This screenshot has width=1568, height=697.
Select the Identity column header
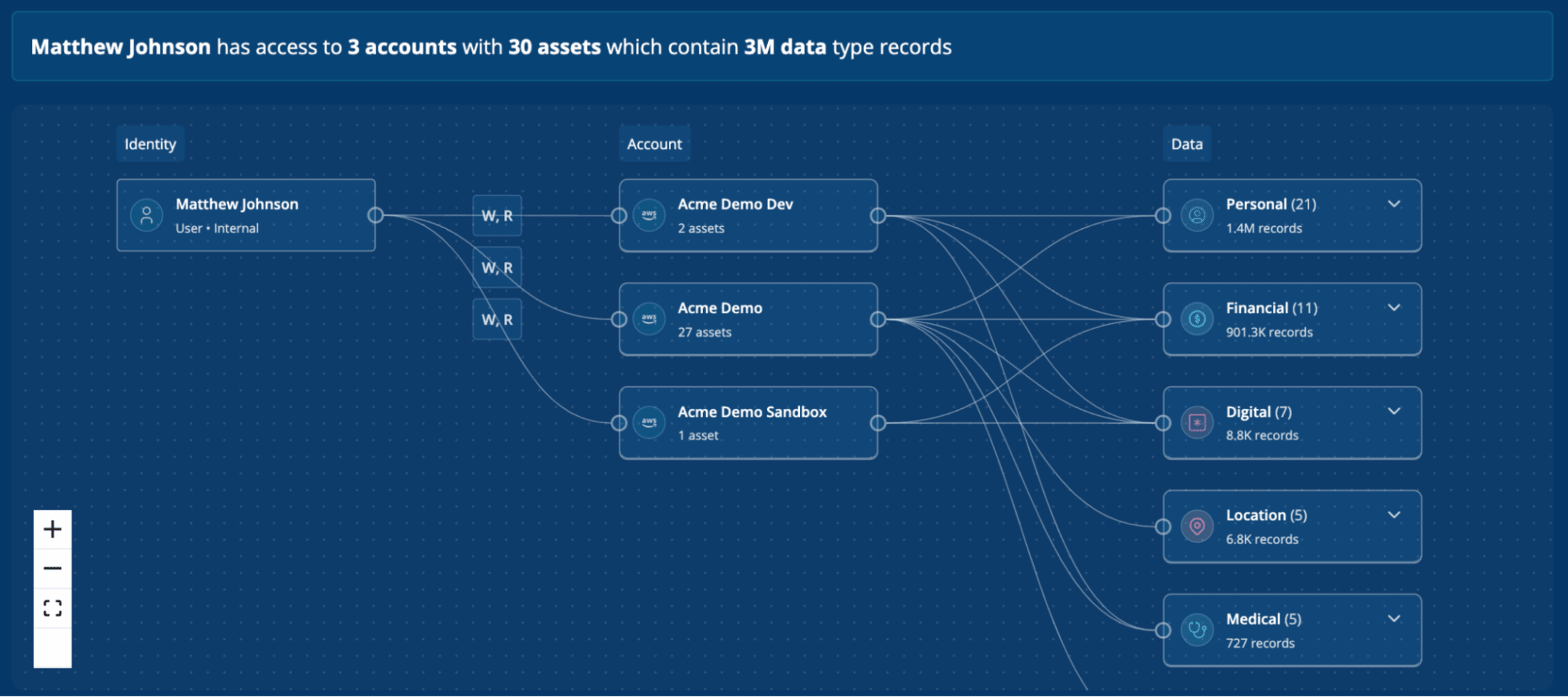[x=150, y=143]
